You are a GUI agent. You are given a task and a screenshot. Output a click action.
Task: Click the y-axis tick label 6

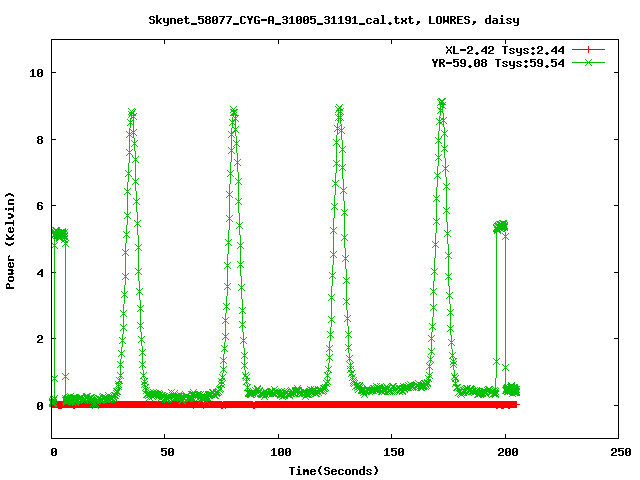click(40, 206)
